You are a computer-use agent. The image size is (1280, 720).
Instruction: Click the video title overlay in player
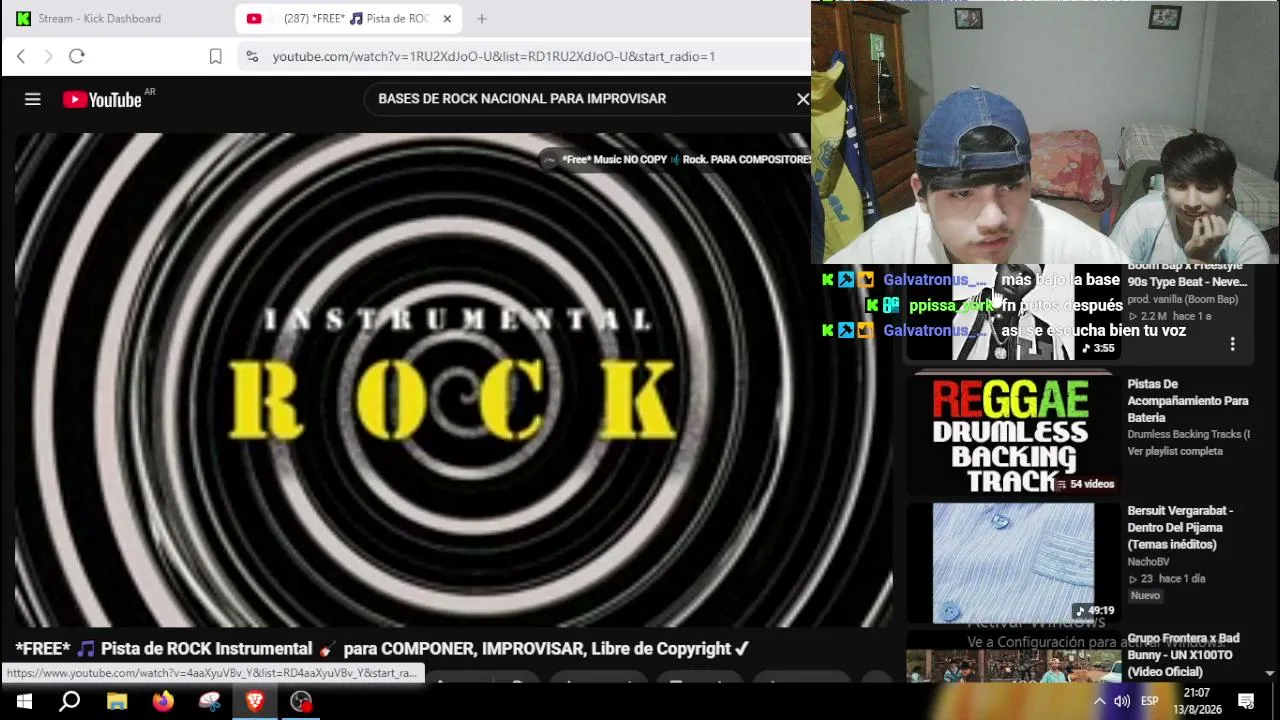tap(686, 159)
